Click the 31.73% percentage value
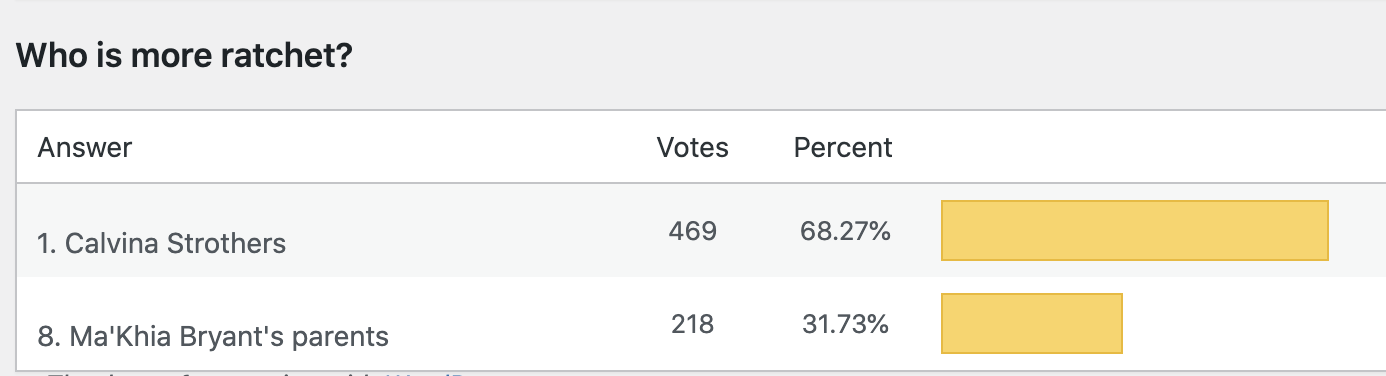The height and width of the screenshot is (376, 1386). [x=845, y=324]
